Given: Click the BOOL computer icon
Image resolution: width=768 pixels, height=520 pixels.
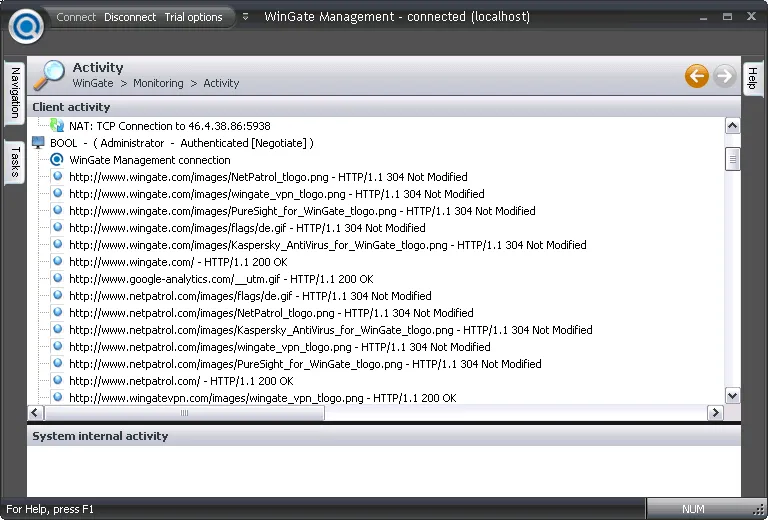Looking at the screenshot, I should coord(38,143).
